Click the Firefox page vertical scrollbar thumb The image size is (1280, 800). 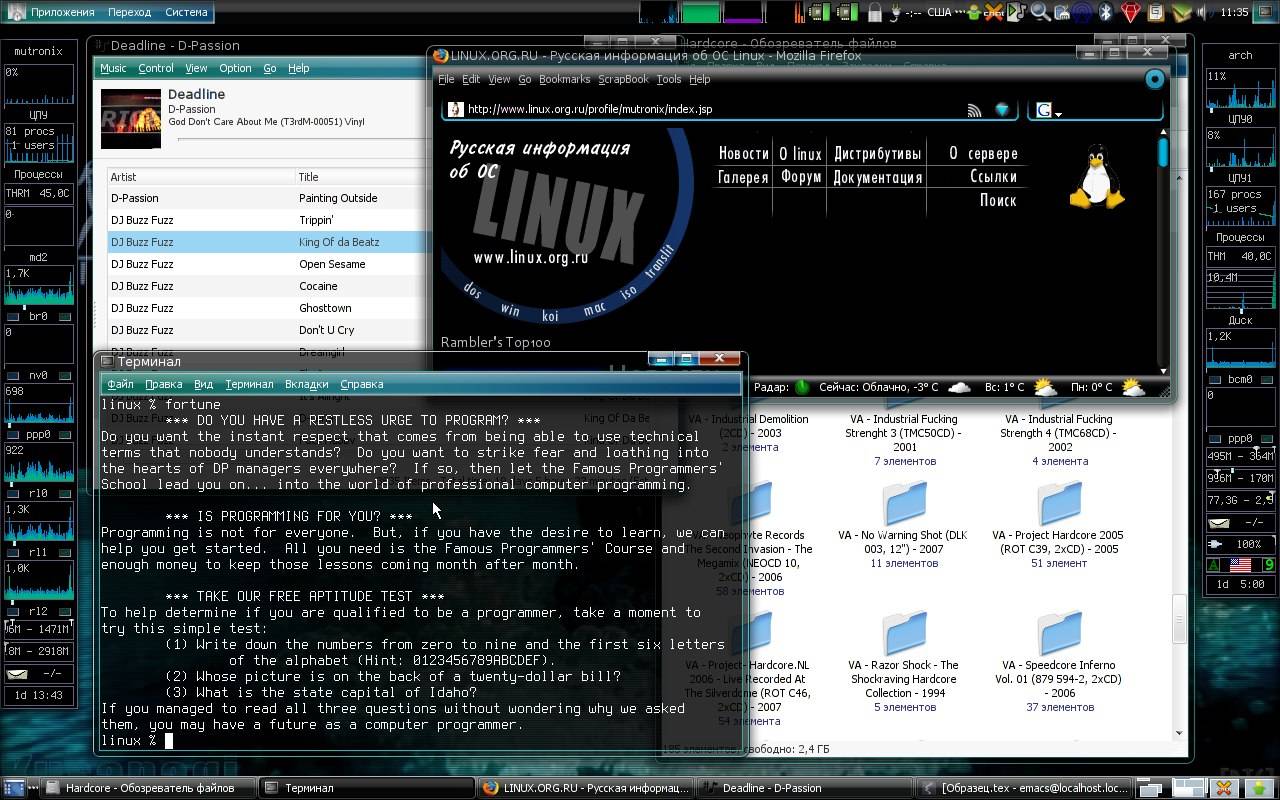point(1163,152)
